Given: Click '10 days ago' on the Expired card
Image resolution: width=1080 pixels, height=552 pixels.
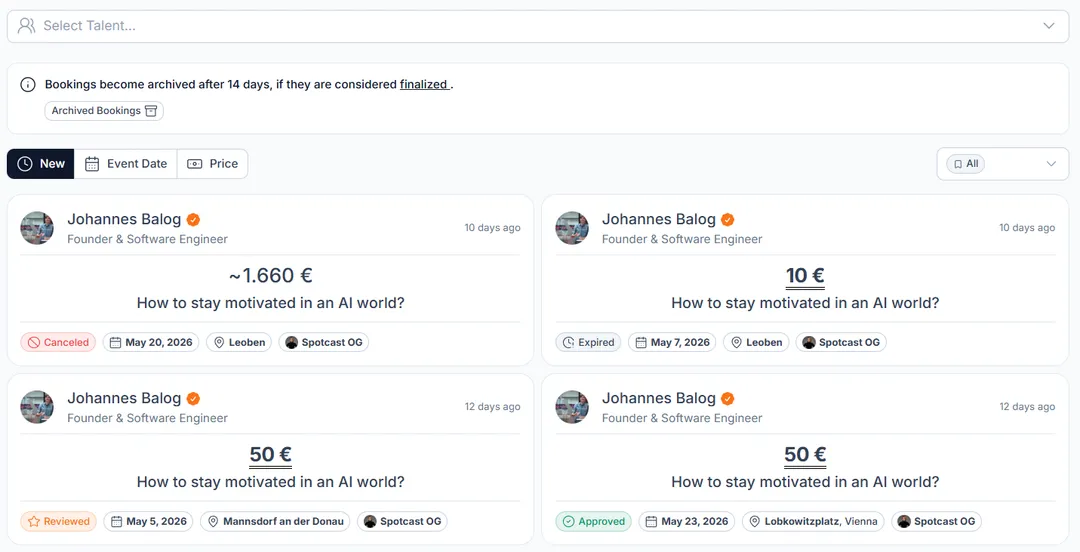Looking at the screenshot, I should coord(1027,228).
